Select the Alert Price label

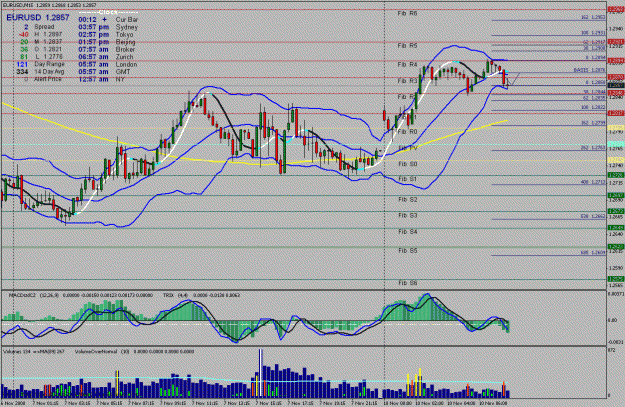pyautogui.click(x=48, y=79)
